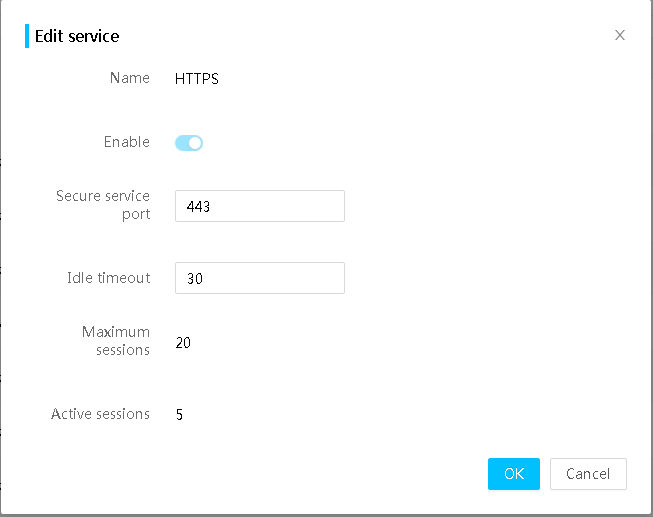Toggle the Enable switch off
The height and width of the screenshot is (517, 653).
(x=189, y=143)
